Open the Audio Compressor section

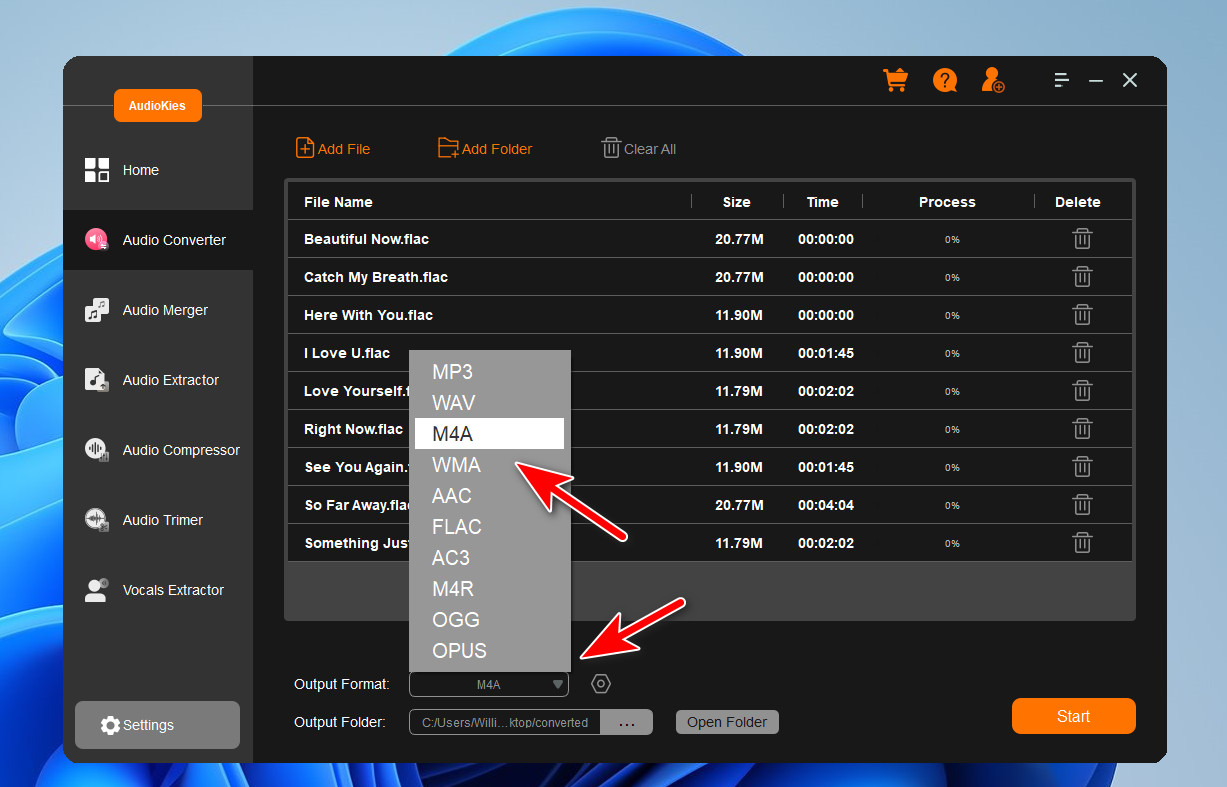[x=158, y=450]
